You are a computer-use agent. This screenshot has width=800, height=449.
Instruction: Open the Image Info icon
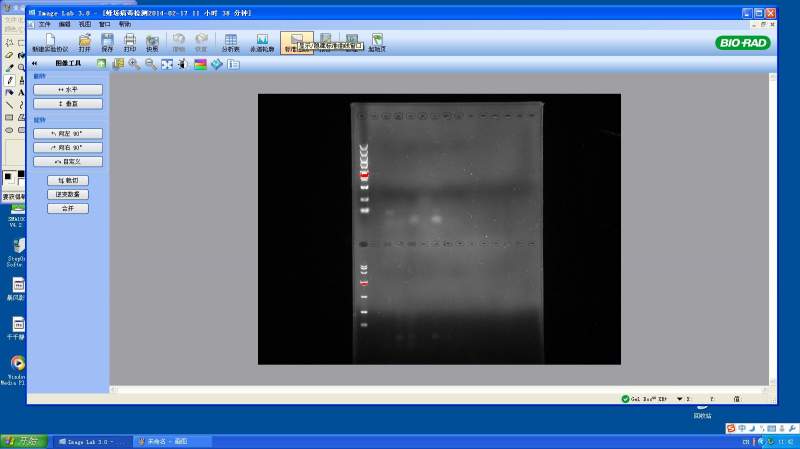pyautogui.click(x=233, y=64)
